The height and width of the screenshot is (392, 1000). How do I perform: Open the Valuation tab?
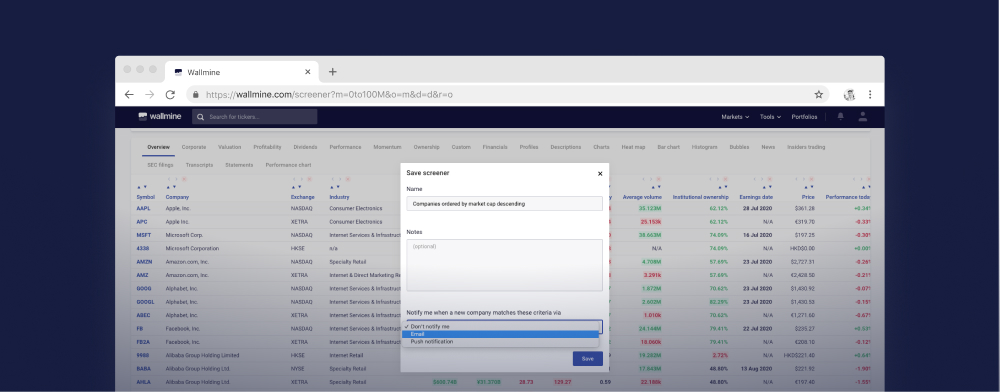pyautogui.click(x=230, y=147)
